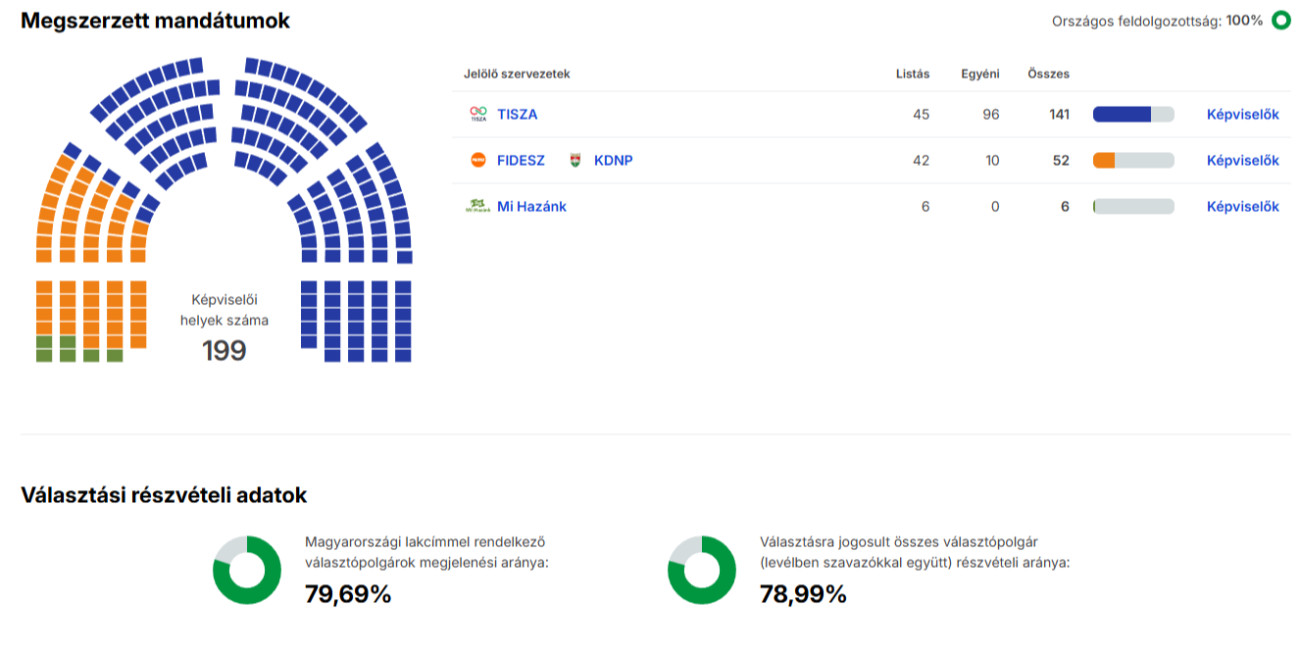Click the KDNP crest icon

pyautogui.click(x=575, y=160)
